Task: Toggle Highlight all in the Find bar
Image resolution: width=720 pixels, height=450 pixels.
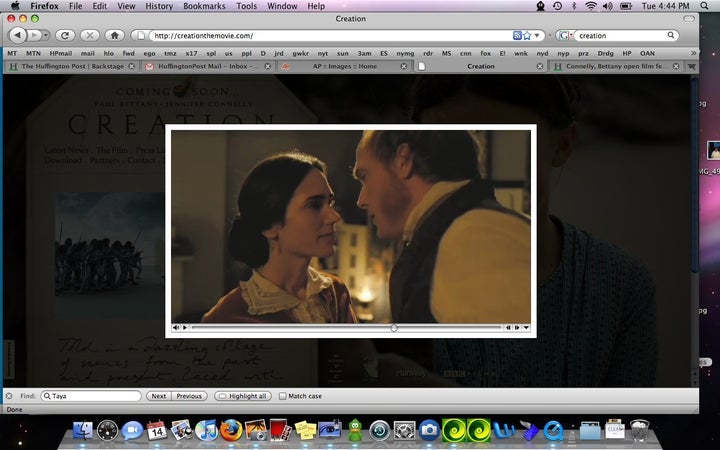Action: pos(243,396)
